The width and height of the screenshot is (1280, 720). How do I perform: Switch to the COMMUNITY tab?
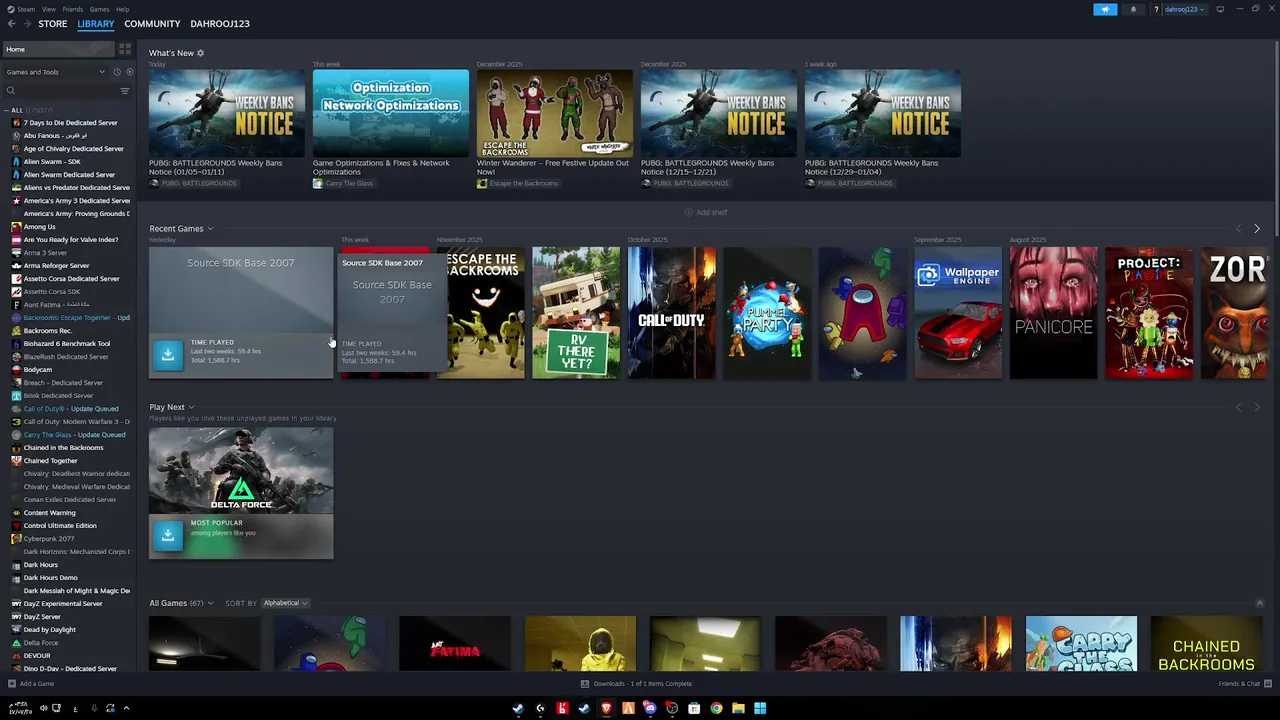[152, 24]
